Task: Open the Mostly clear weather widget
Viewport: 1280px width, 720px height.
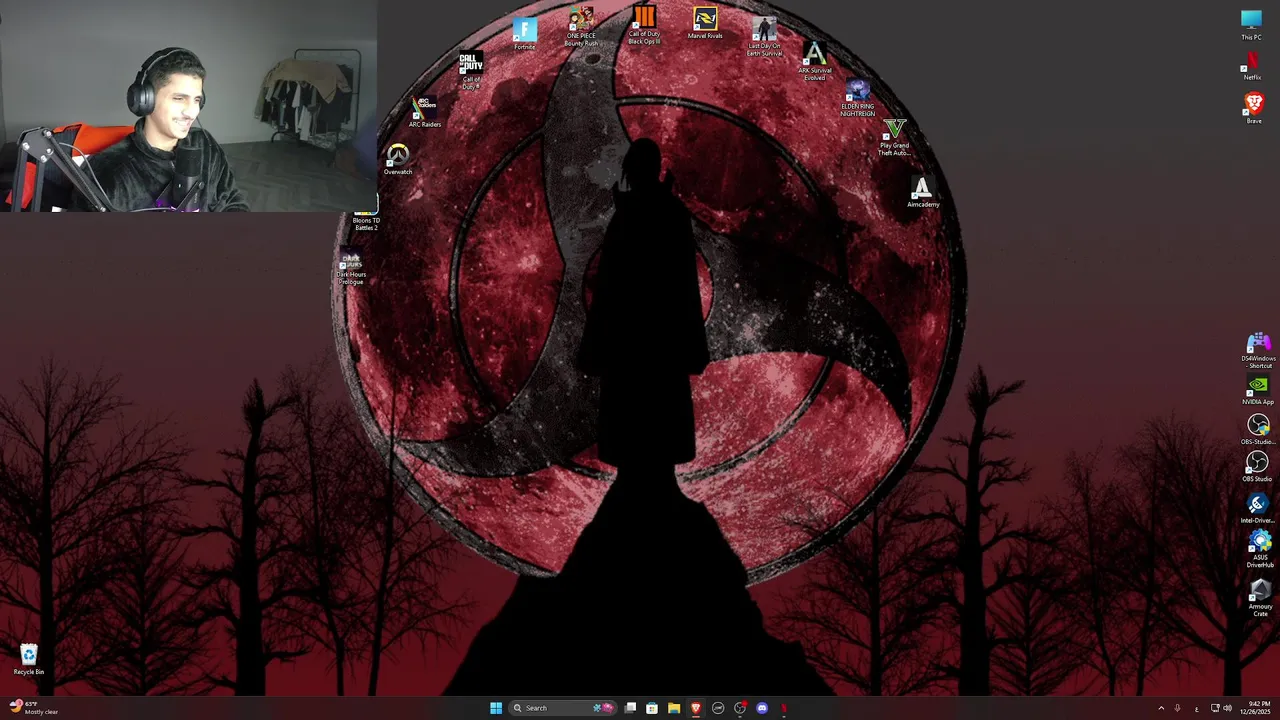Action: [x=33, y=708]
